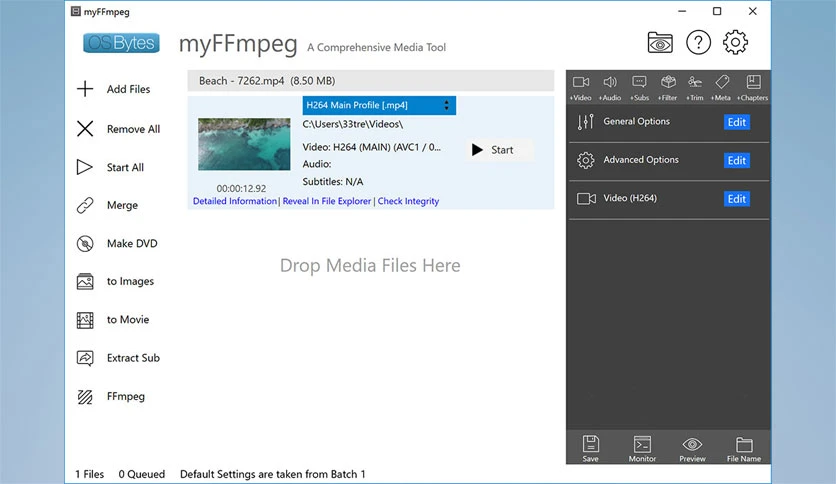Click the 00:00:12.92 duration text
836x484 pixels.
(241, 189)
